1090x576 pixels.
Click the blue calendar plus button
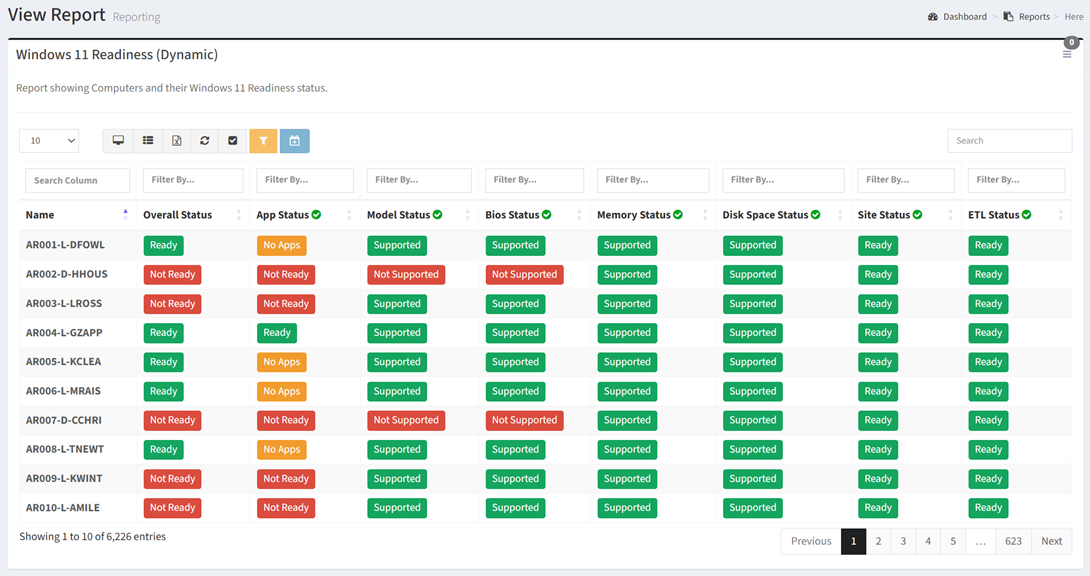pyautogui.click(x=294, y=141)
